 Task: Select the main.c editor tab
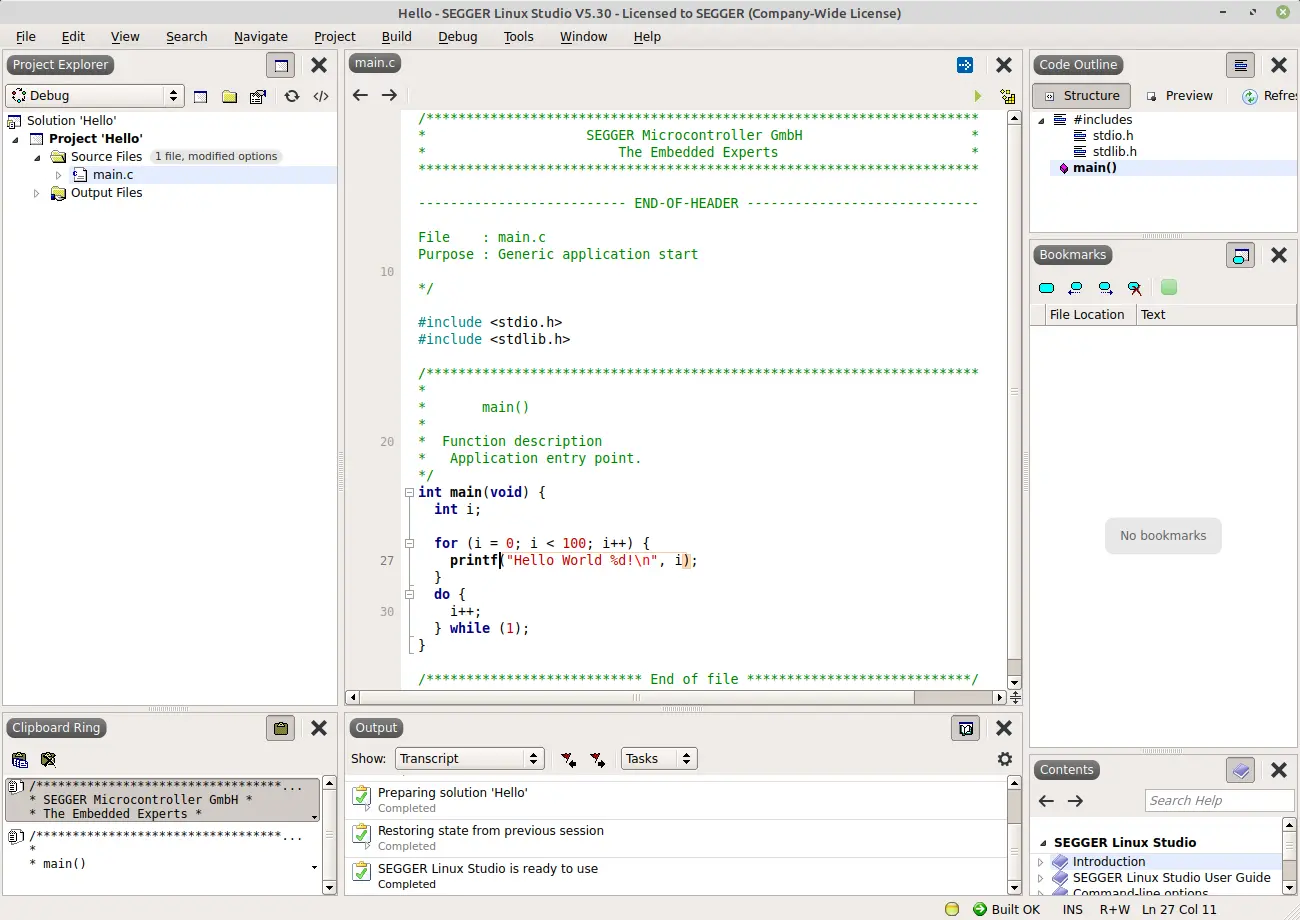[374, 62]
